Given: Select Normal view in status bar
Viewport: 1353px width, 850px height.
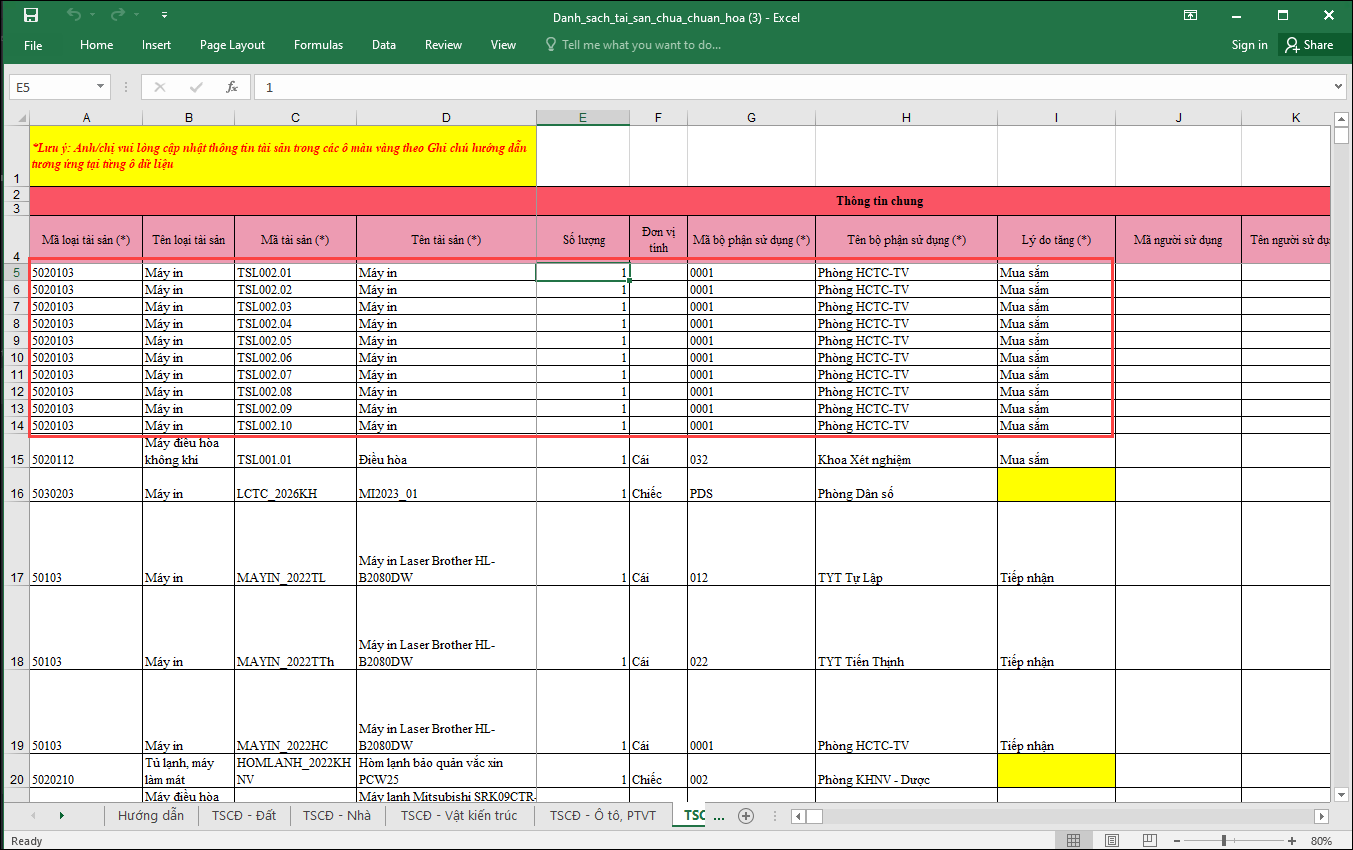Looking at the screenshot, I should point(1073,840).
